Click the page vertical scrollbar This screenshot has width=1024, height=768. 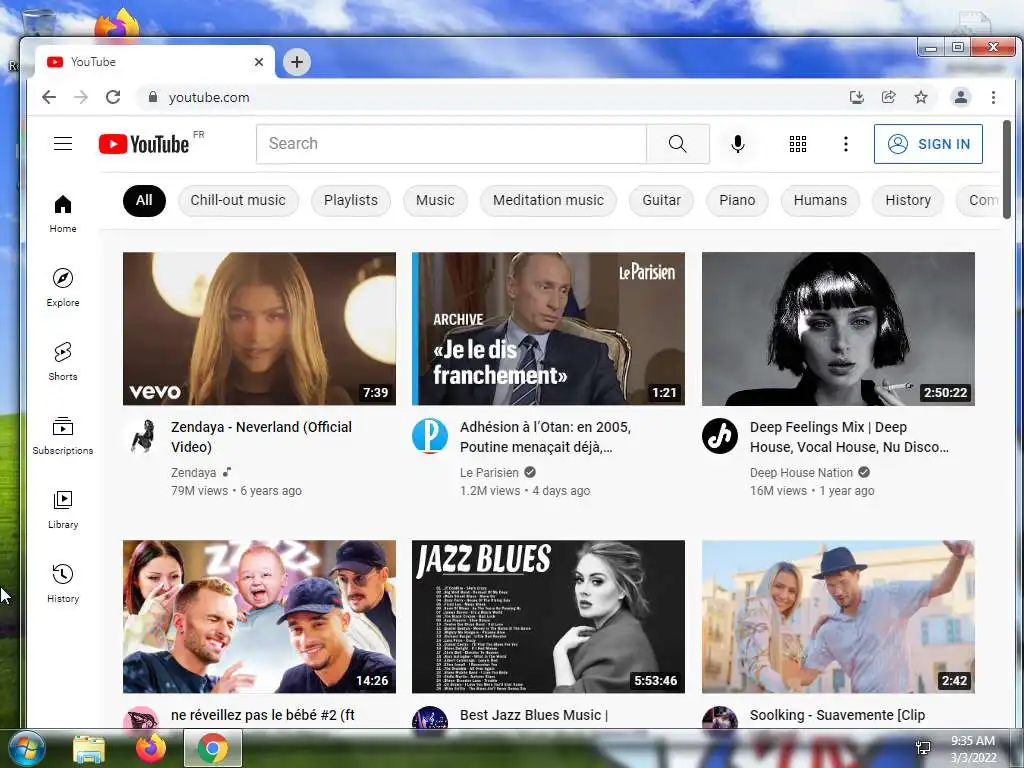(x=1006, y=170)
